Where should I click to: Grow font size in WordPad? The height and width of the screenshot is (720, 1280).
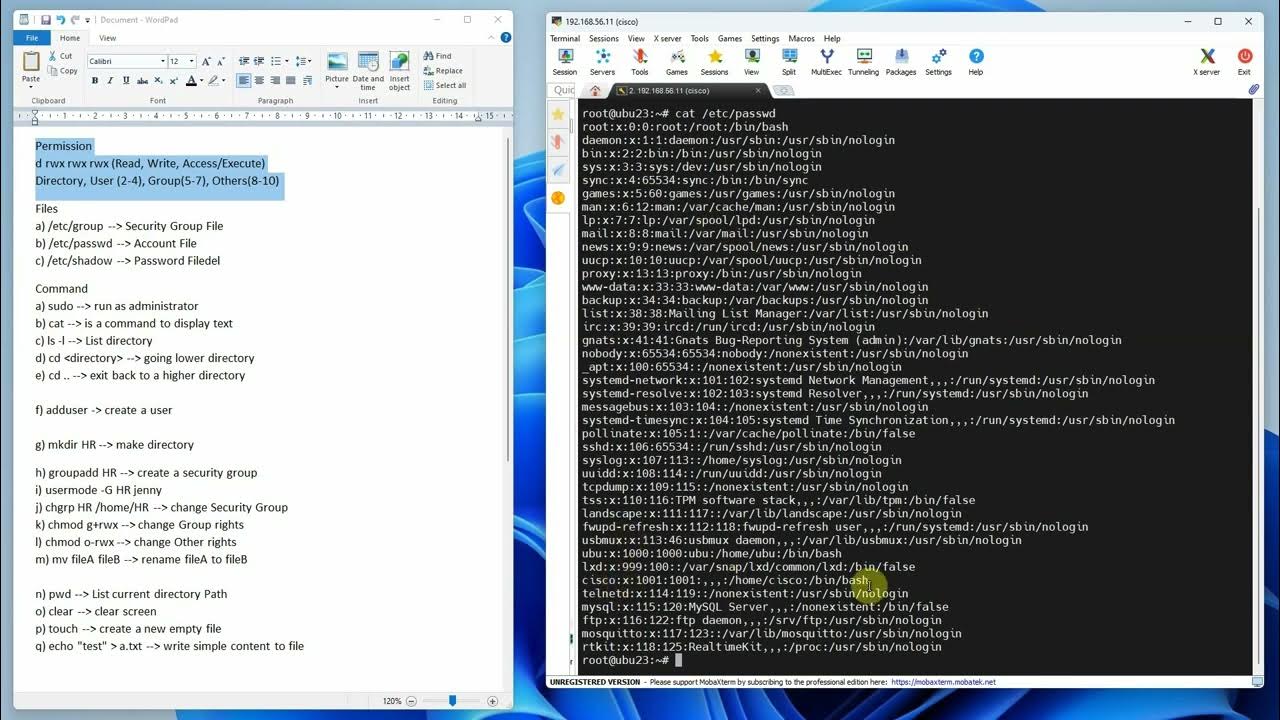coord(207,61)
